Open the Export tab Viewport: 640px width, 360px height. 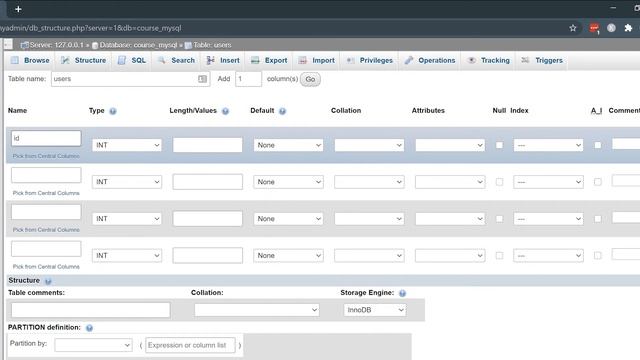click(x=269, y=60)
